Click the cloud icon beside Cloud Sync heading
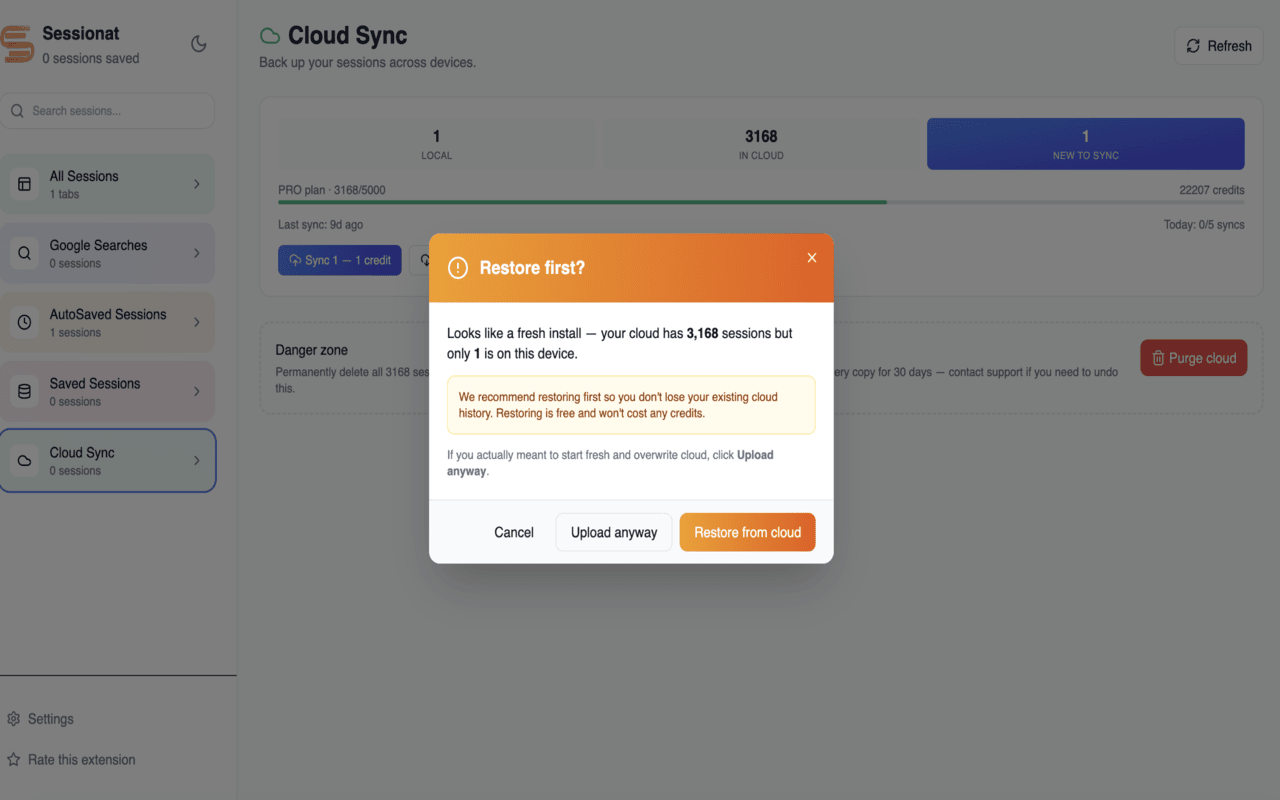This screenshot has height=800, width=1280. point(270,36)
